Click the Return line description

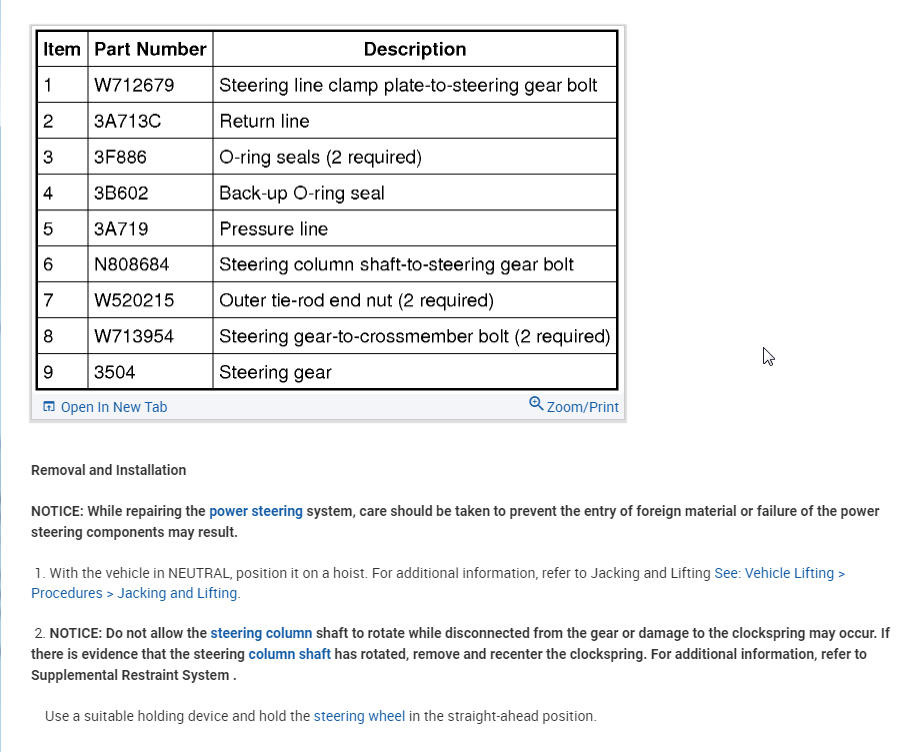click(264, 121)
